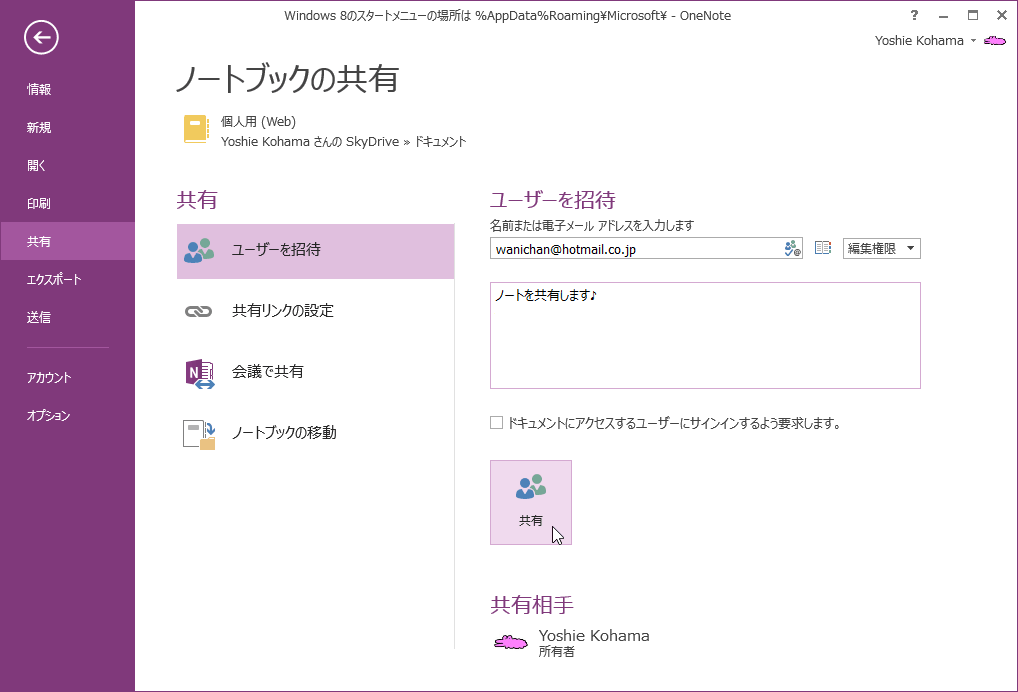Select 共有リンクの設定 option

coord(316,311)
